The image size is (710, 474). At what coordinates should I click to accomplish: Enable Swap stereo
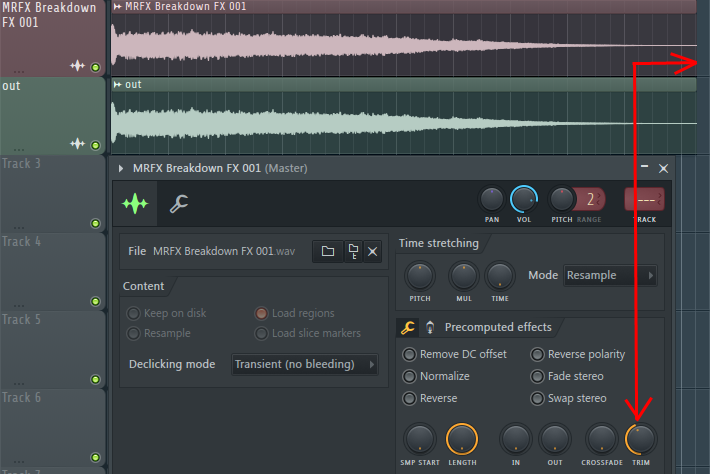(x=537, y=398)
